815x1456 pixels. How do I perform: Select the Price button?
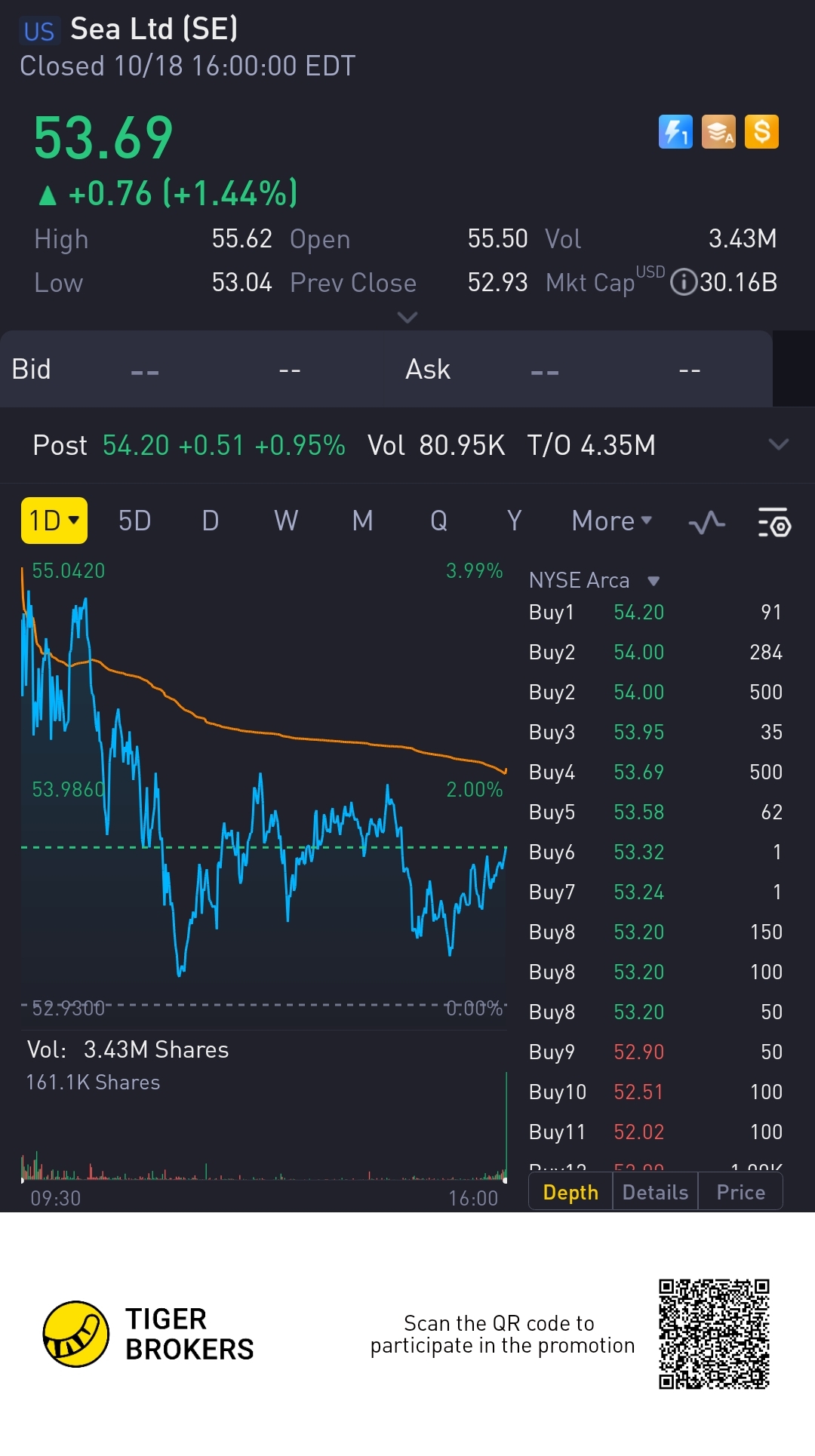(x=740, y=1192)
